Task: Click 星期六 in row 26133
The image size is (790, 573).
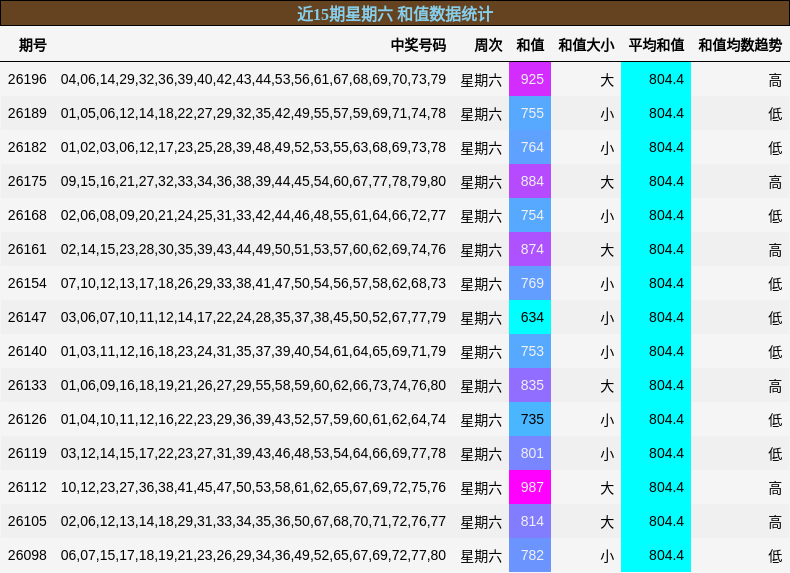Action: 481,386
